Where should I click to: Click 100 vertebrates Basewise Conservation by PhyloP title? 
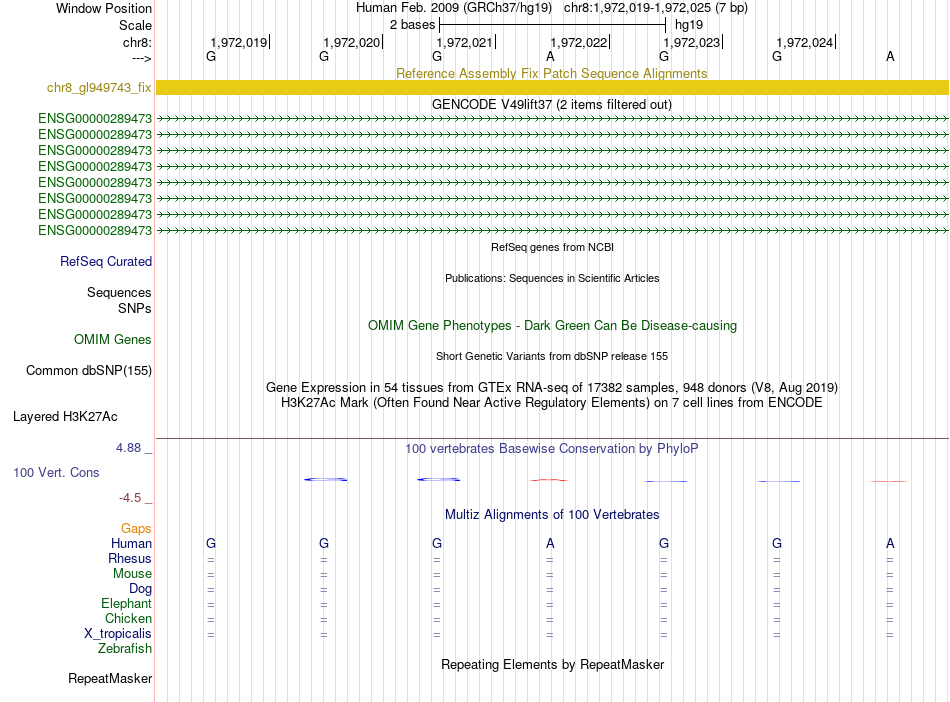[552, 449]
